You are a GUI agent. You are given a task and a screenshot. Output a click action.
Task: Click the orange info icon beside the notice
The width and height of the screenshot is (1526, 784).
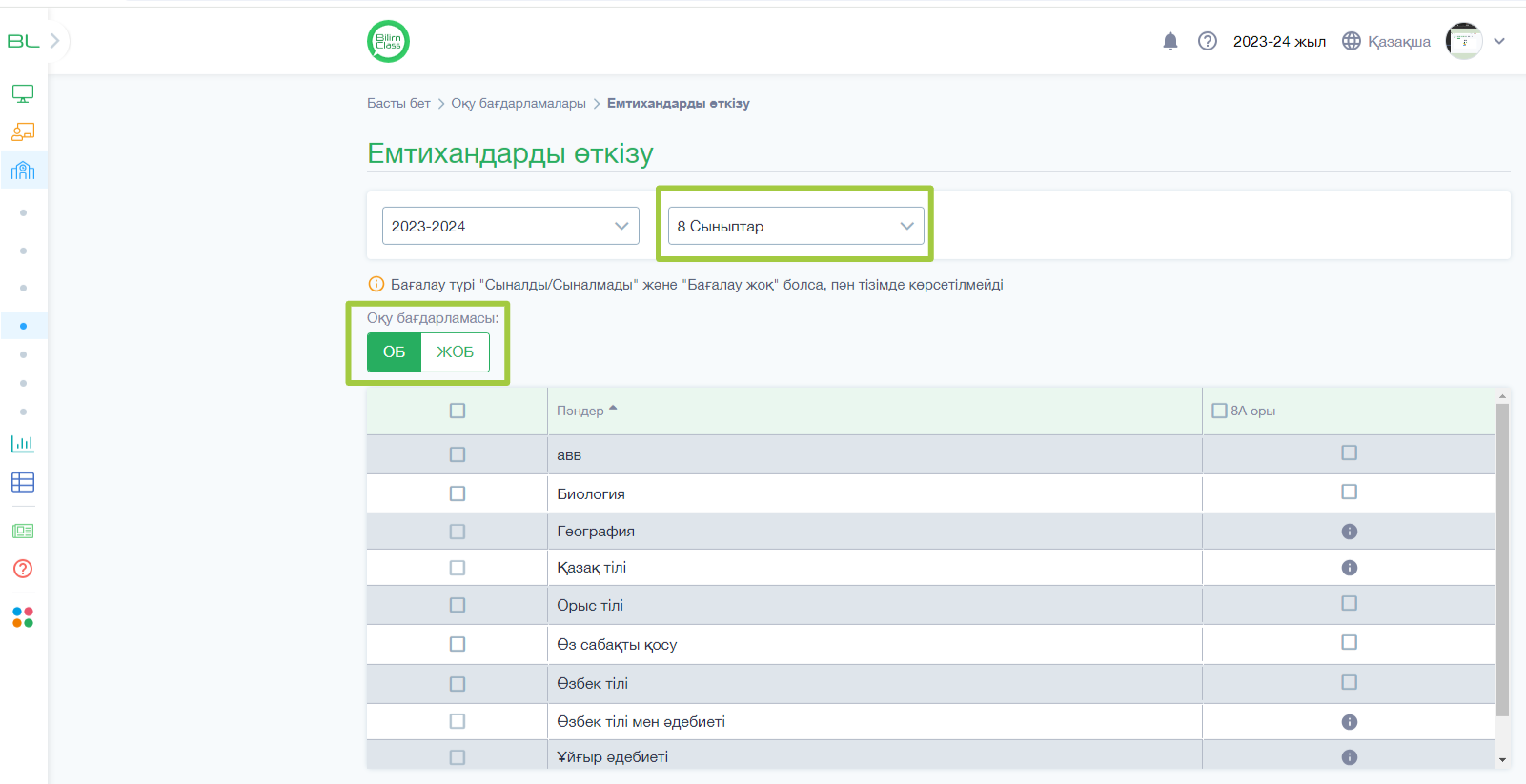click(376, 284)
